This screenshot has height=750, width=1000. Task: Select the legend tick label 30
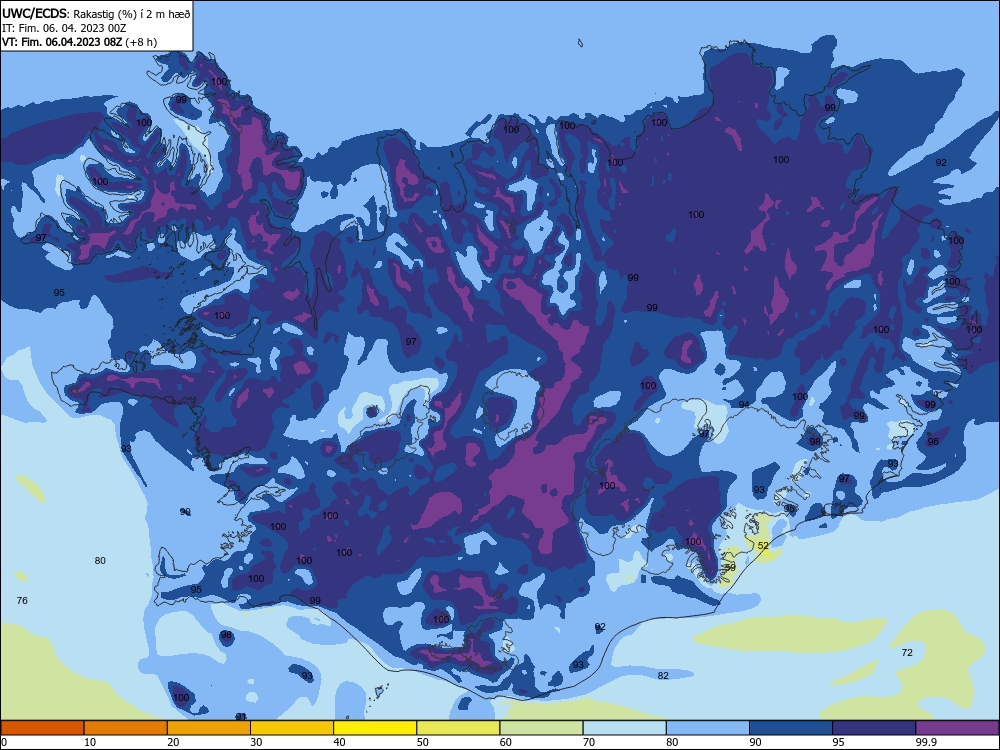256,742
